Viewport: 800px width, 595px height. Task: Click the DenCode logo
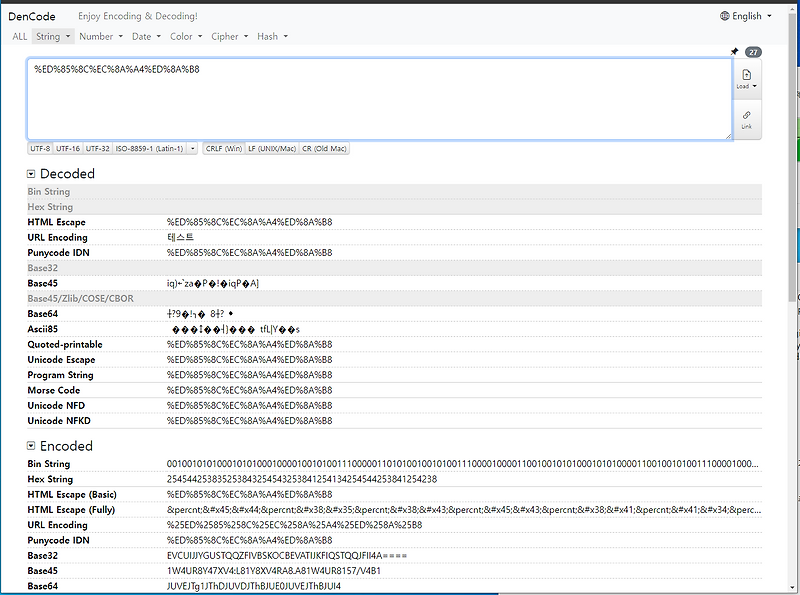pyautogui.click(x=31, y=15)
